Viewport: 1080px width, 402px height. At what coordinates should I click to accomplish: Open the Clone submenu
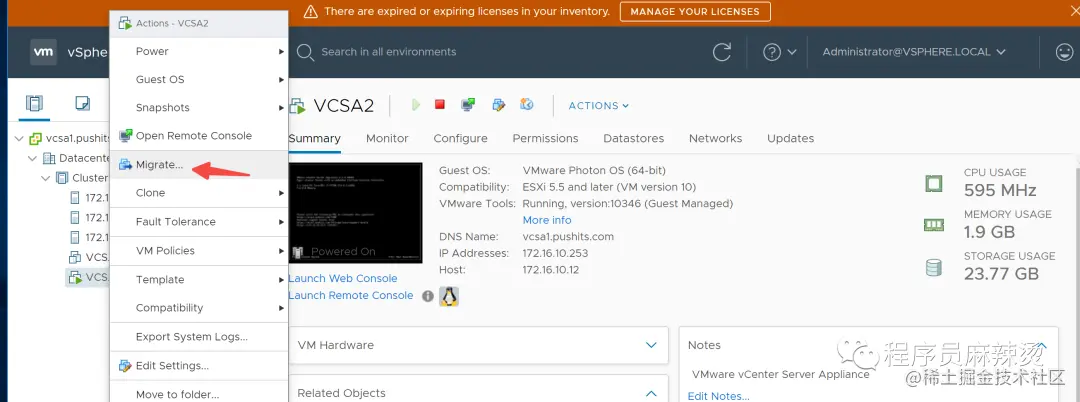tap(199, 193)
